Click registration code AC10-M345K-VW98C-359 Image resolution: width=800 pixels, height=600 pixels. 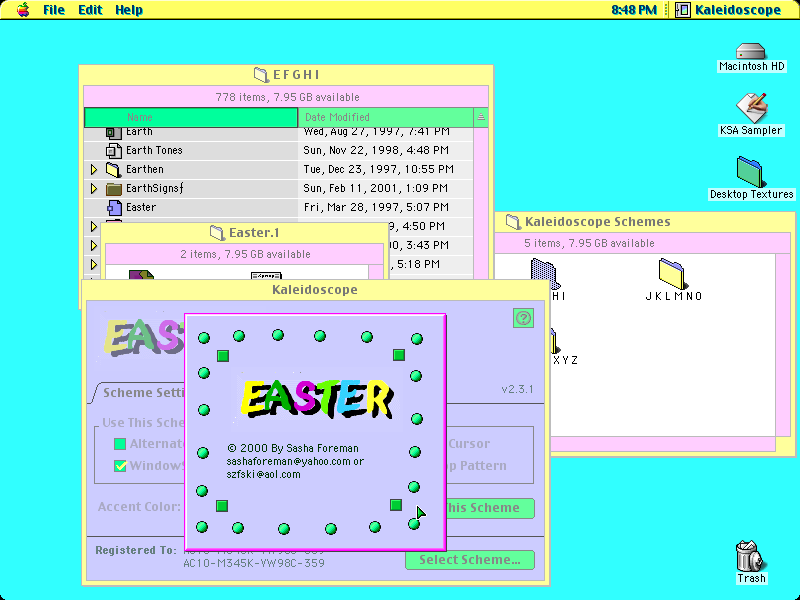pyautogui.click(x=254, y=563)
